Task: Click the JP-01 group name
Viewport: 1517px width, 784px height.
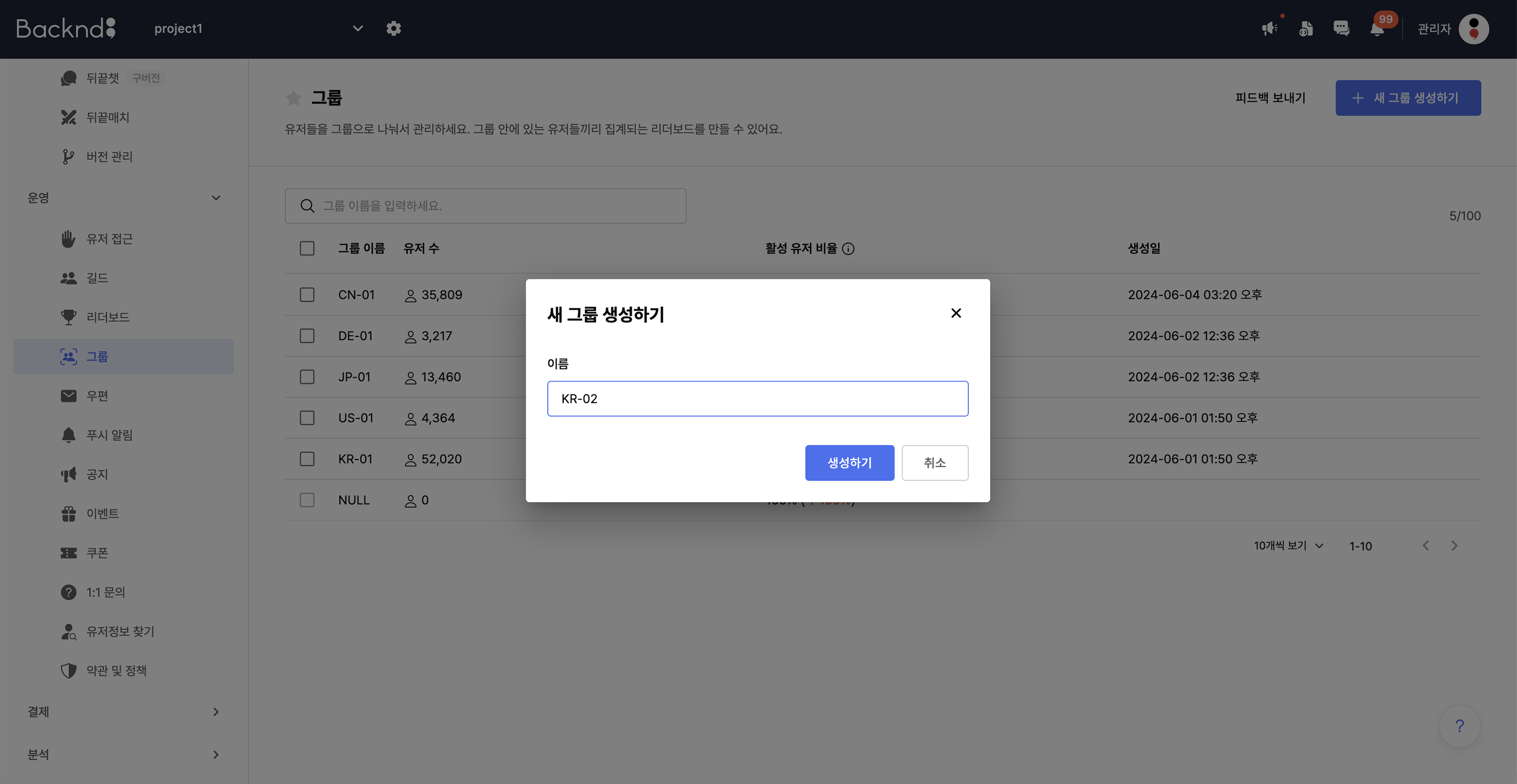Action: pos(354,377)
